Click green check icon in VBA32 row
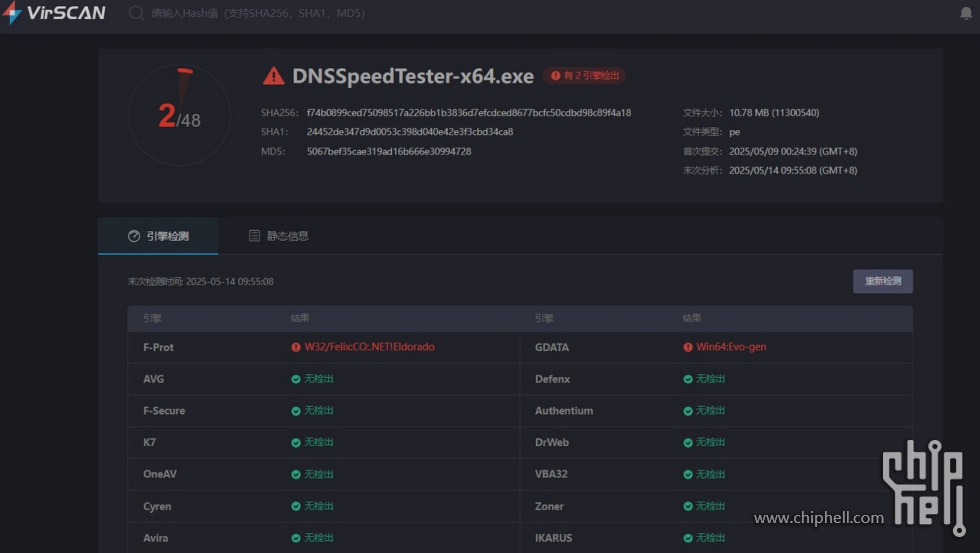 coord(688,474)
